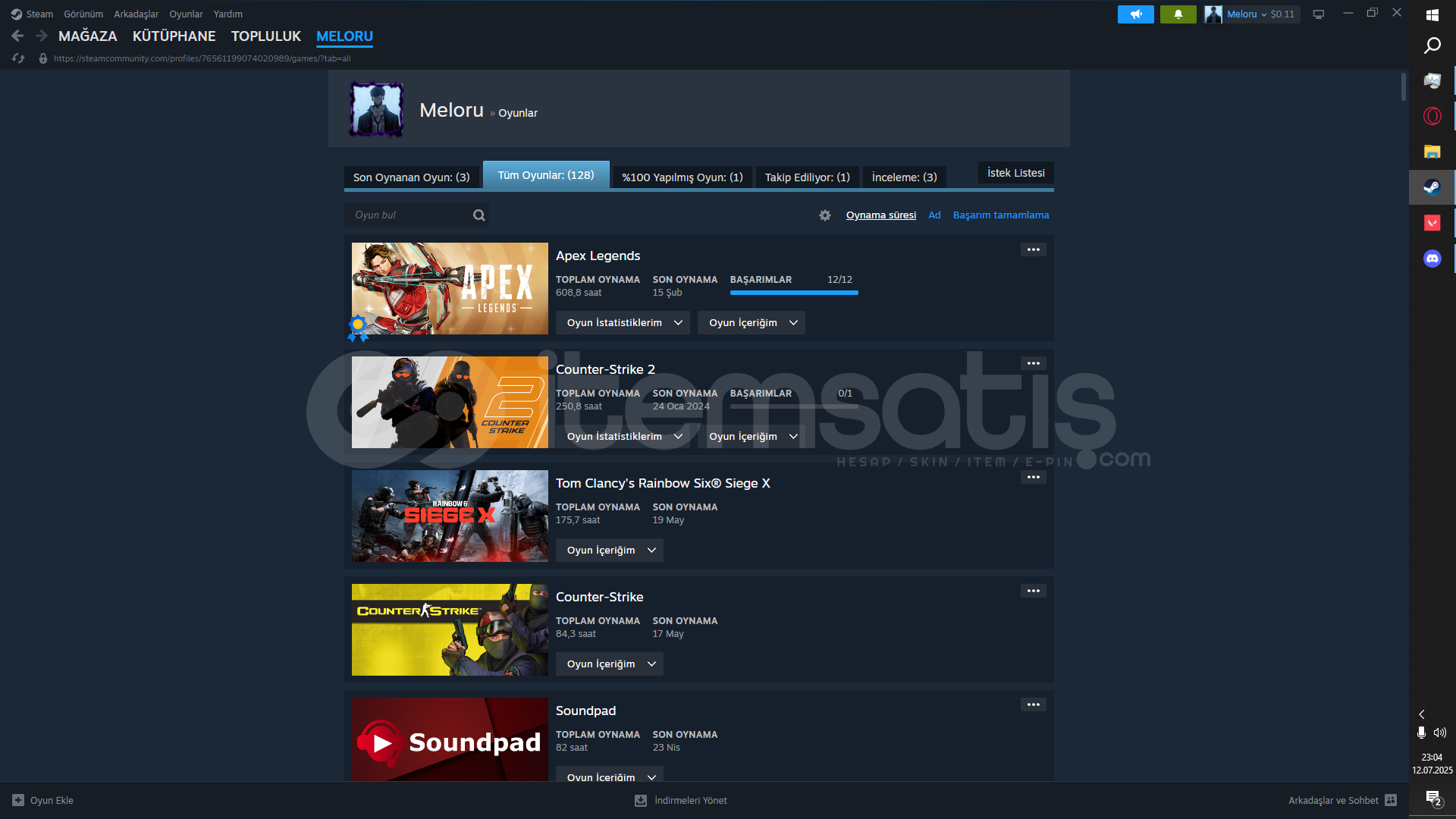Expand Rainbow Six Siege X Oyun İçeriğim

click(x=609, y=551)
